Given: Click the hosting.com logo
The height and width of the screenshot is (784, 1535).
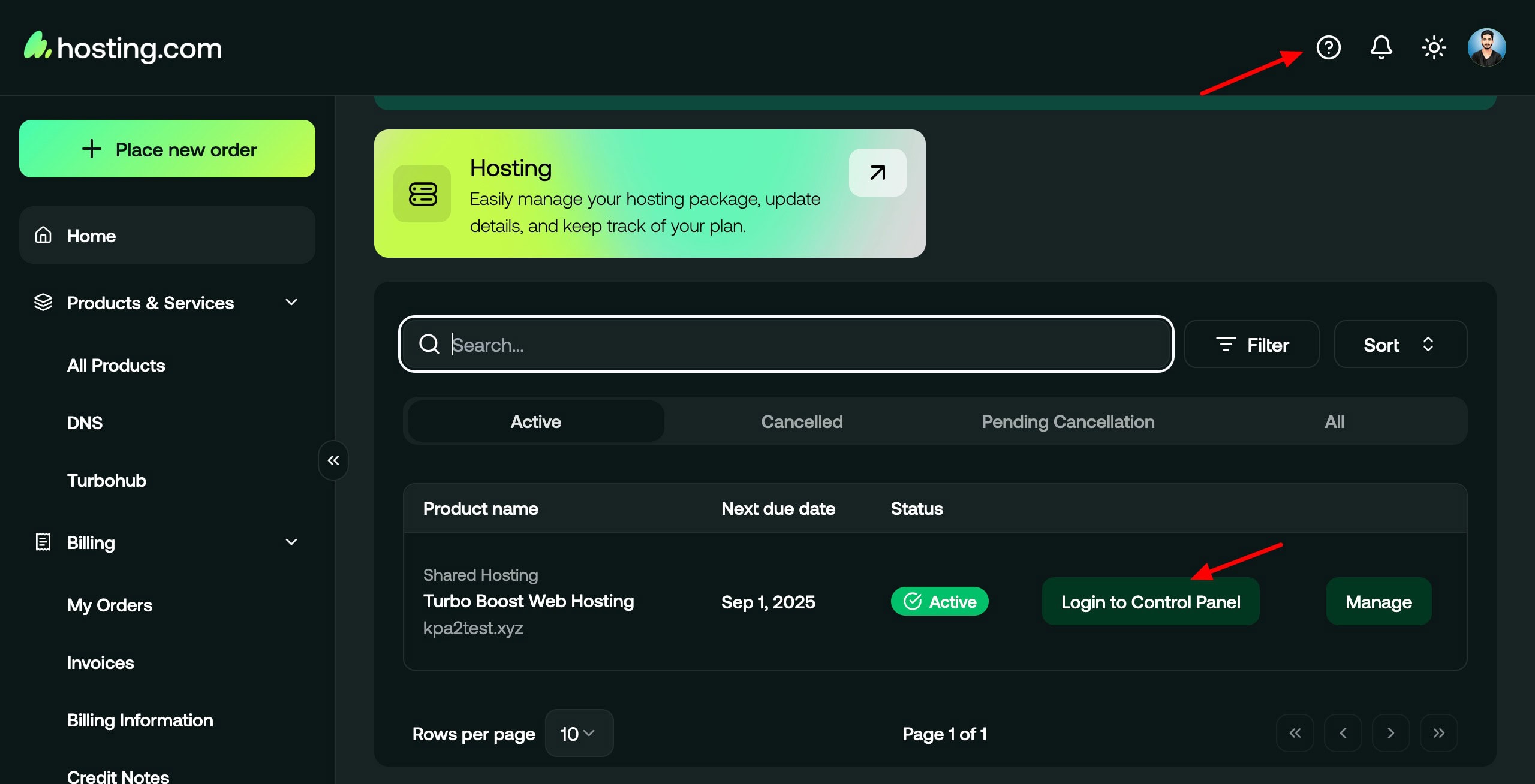Looking at the screenshot, I should (123, 47).
